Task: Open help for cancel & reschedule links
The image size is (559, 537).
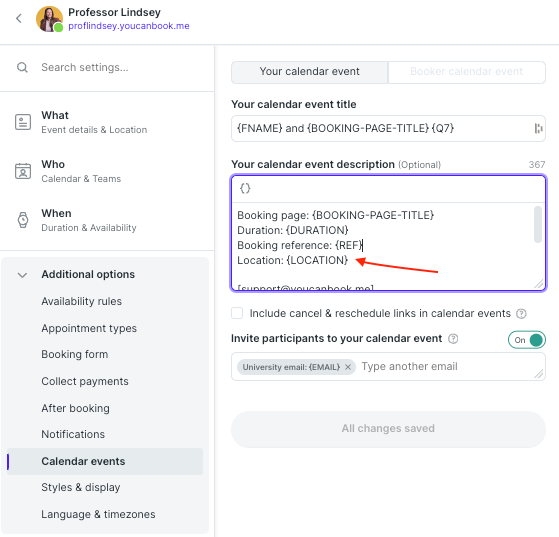Action: pos(521,313)
